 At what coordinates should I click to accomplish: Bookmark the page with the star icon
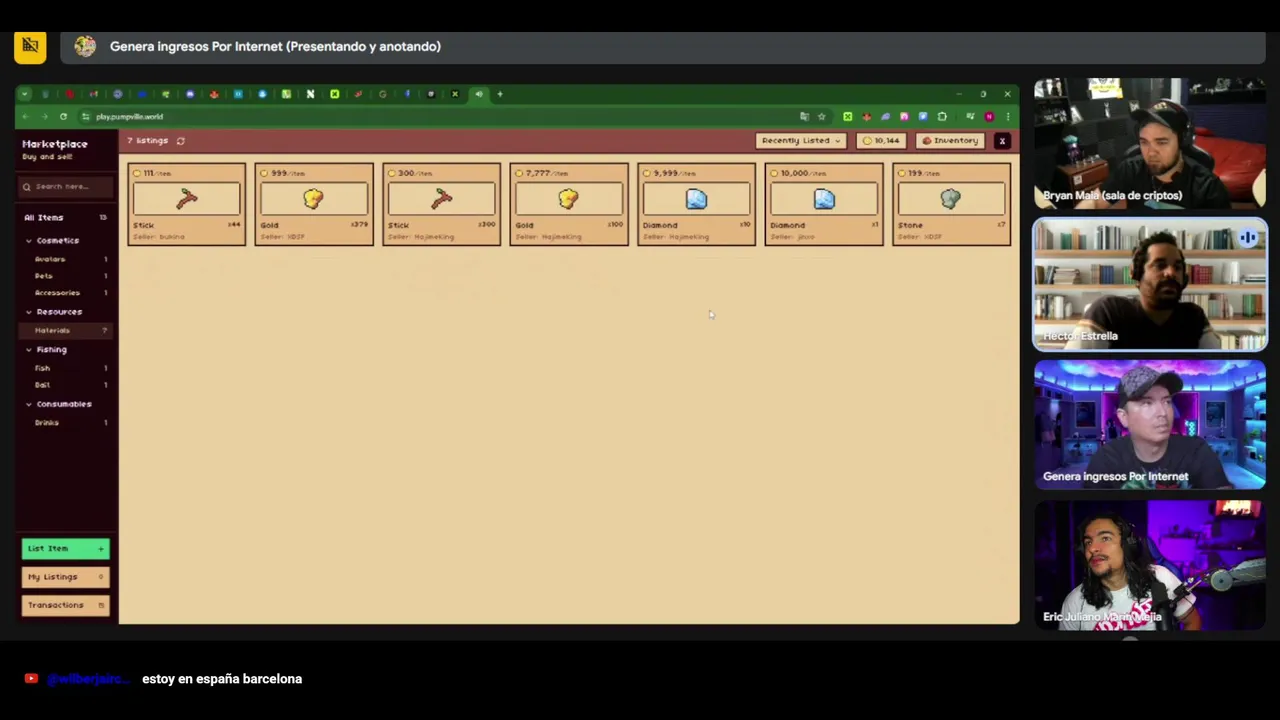(x=822, y=117)
